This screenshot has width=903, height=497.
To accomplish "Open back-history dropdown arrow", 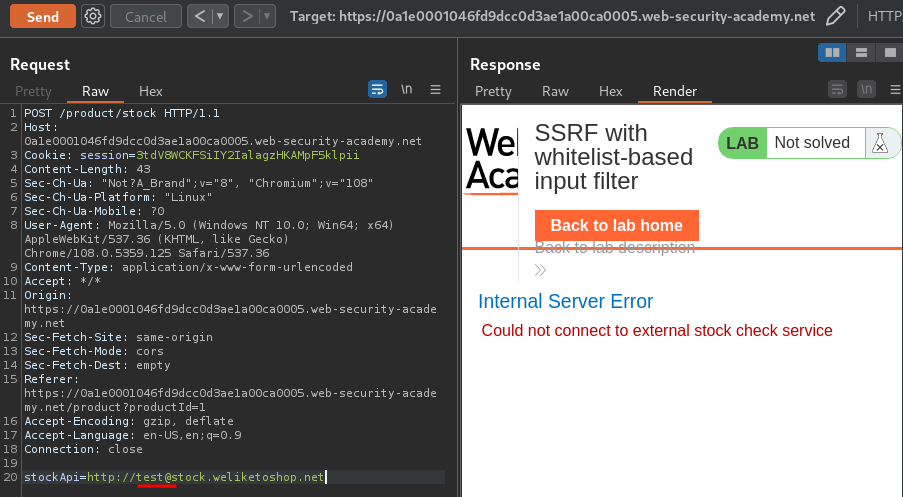I will click(x=220, y=16).
